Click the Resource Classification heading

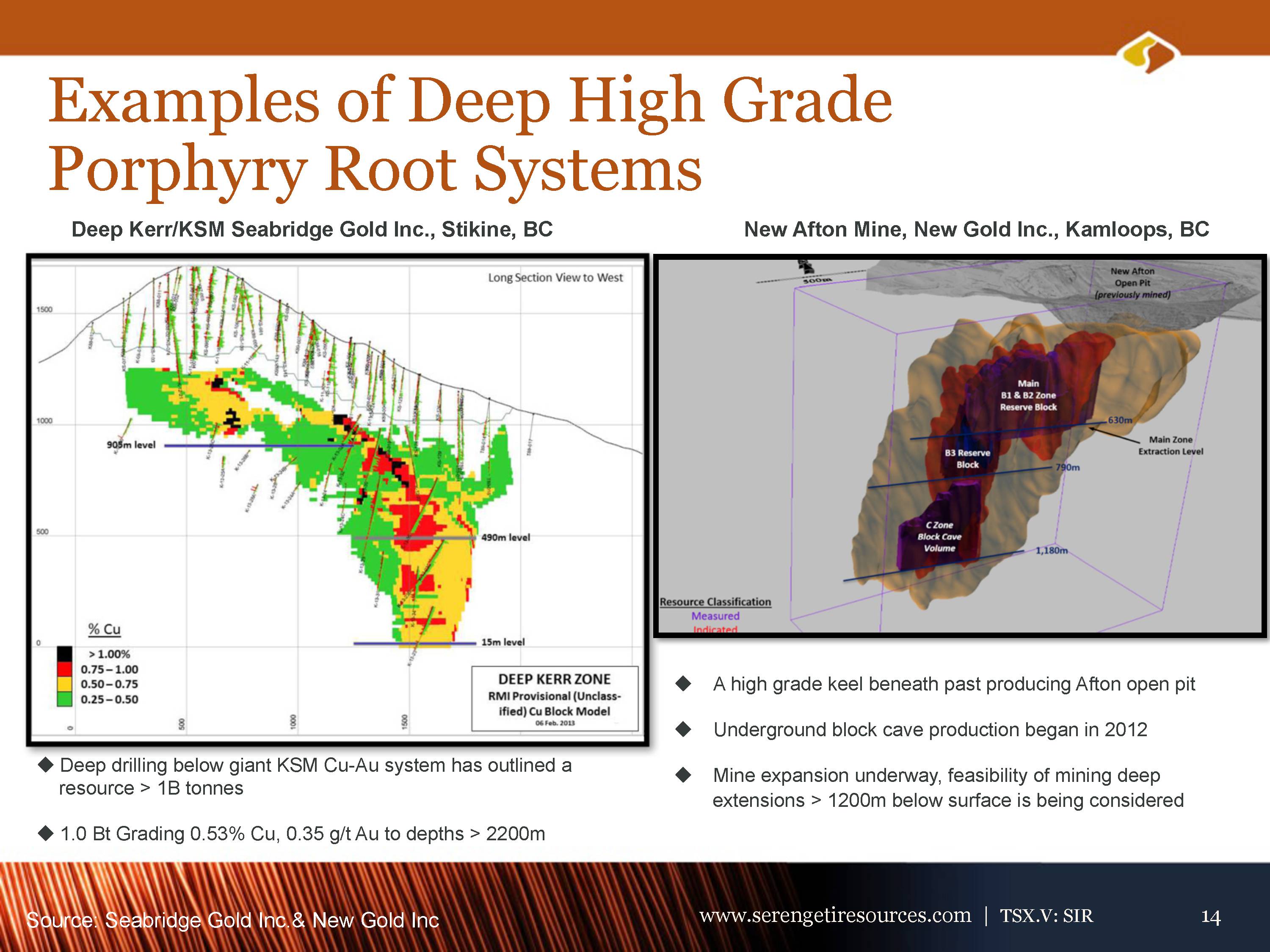pos(715,602)
